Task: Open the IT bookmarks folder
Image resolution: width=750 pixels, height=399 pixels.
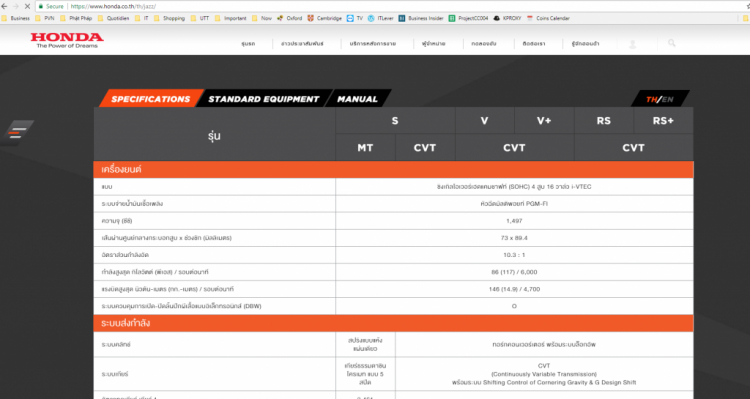Action: (x=142, y=18)
